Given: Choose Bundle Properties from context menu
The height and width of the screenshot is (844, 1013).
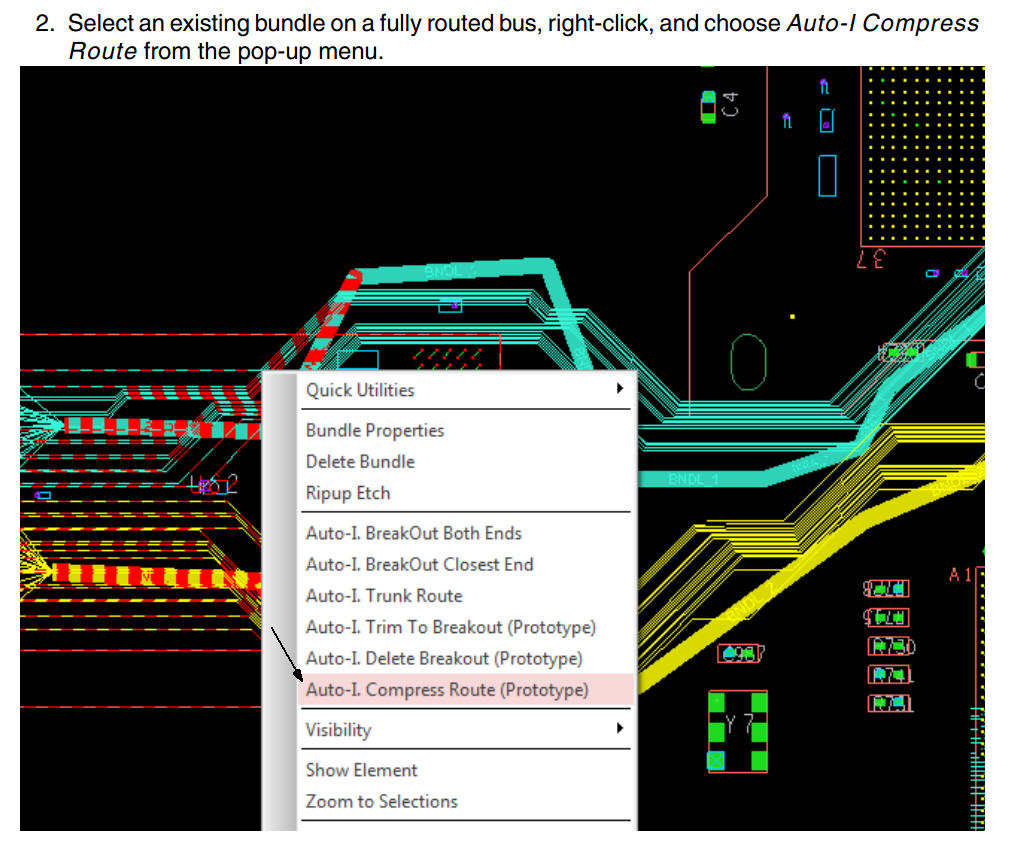Looking at the screenshot, I should point(466,430).
